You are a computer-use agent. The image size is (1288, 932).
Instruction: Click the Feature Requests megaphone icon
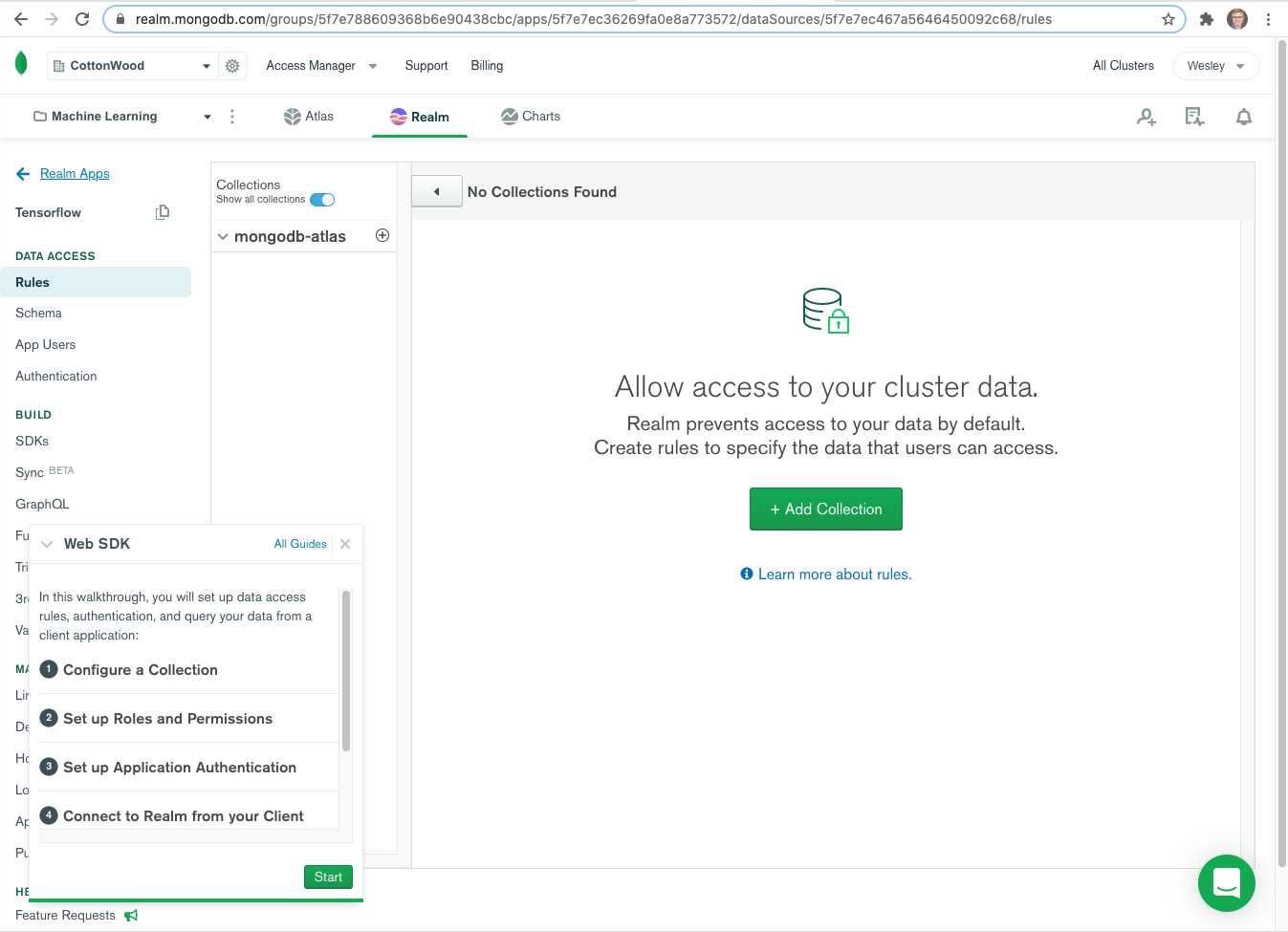[131, 916]
